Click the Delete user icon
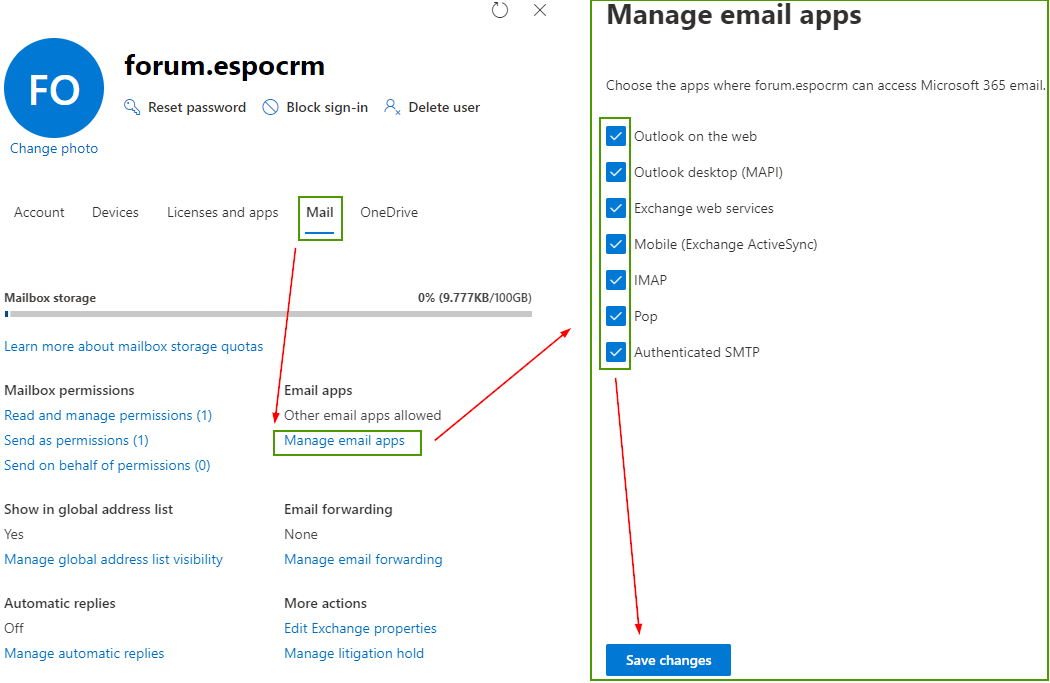1050x683 pixels. point(392,107)
